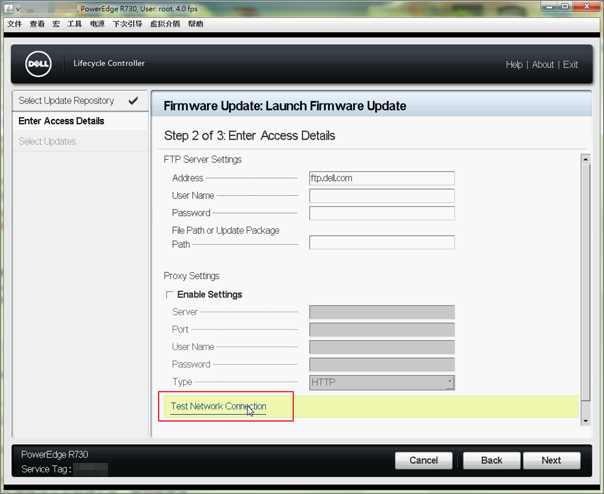
Task: Select the Select Update Repository step
Action: [80, 101]
